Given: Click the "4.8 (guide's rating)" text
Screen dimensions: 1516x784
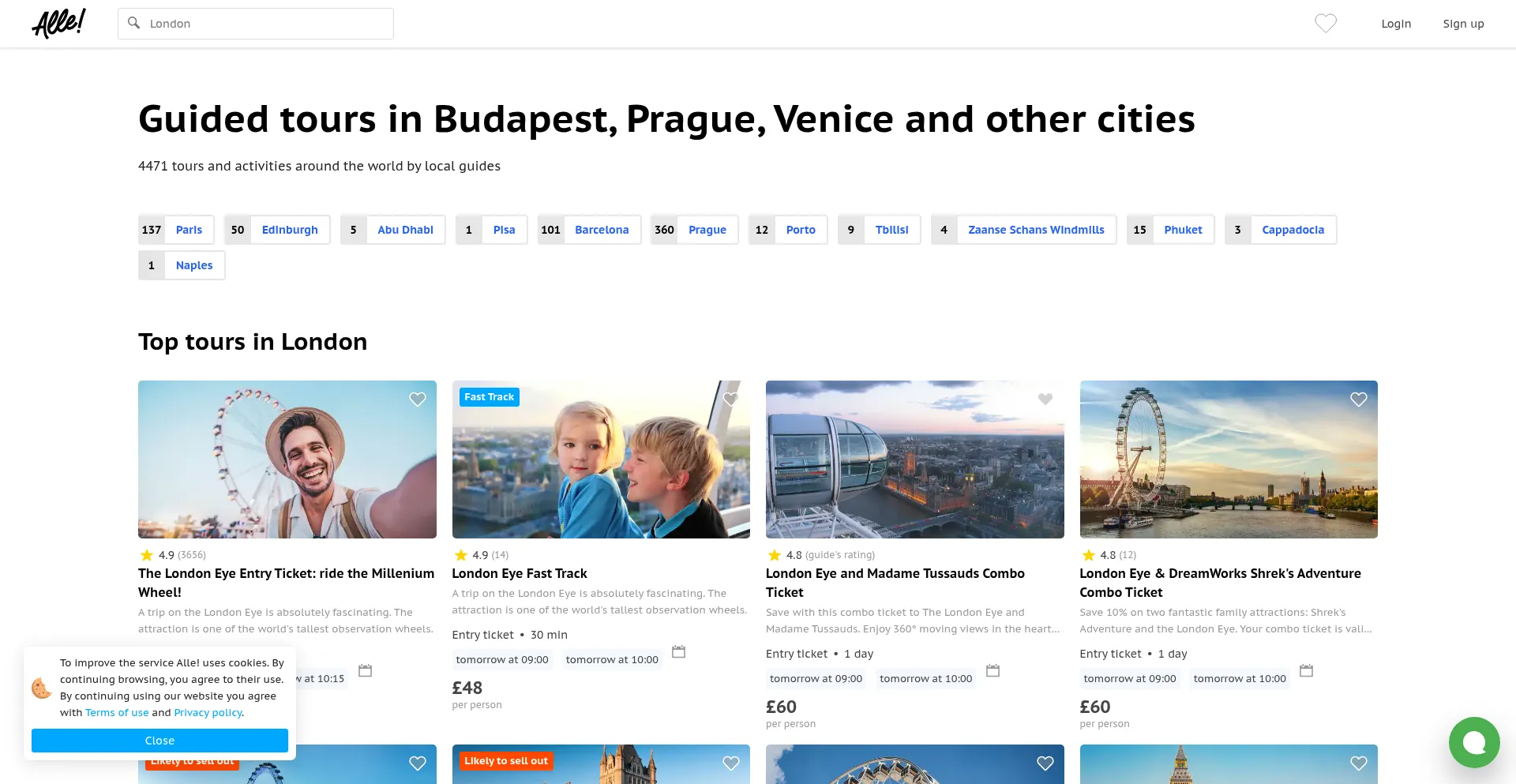Looking at the screenshot, I should (821, 555).
